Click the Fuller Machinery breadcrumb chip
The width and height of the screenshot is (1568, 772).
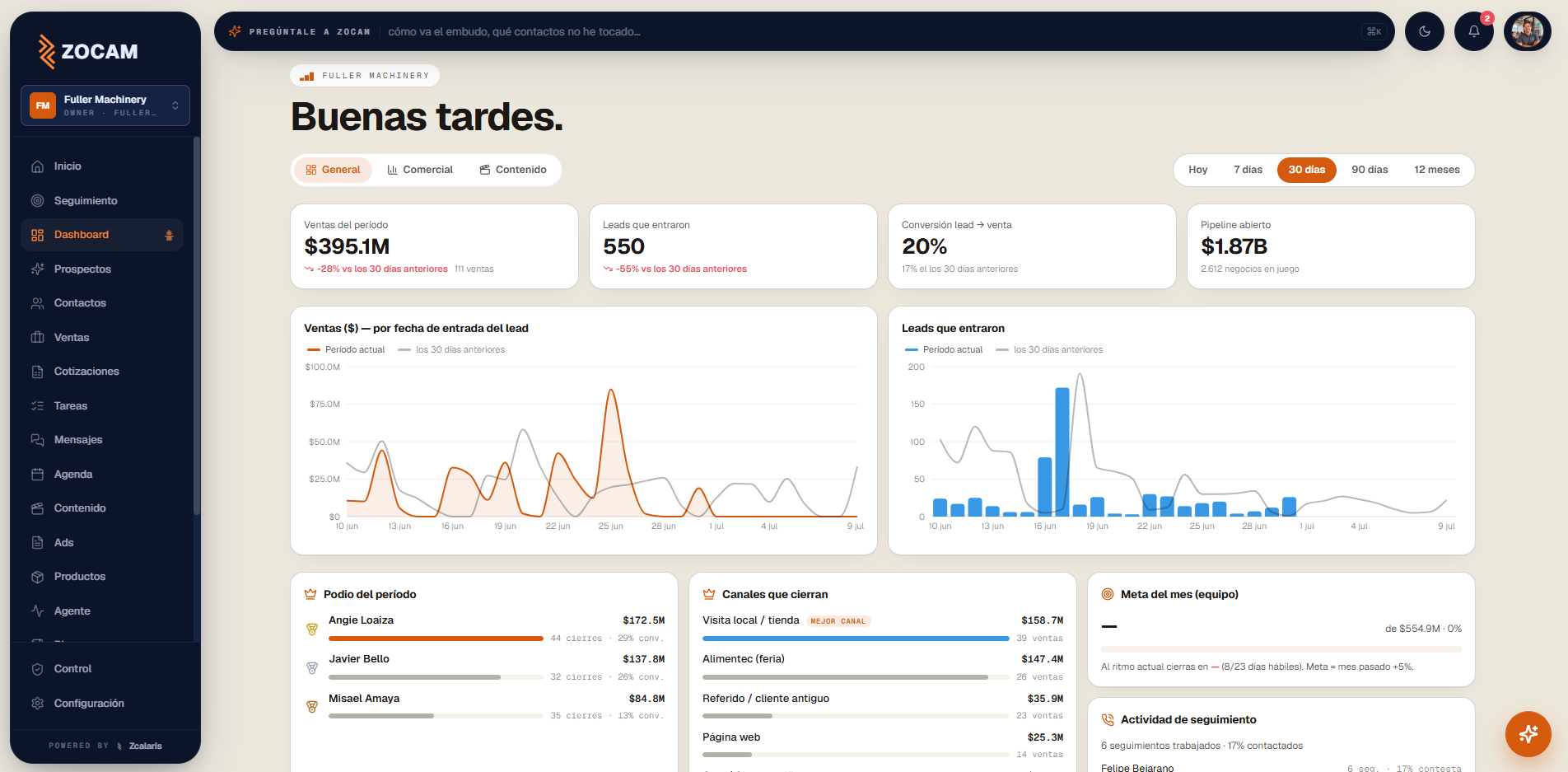tap(365, 76)
